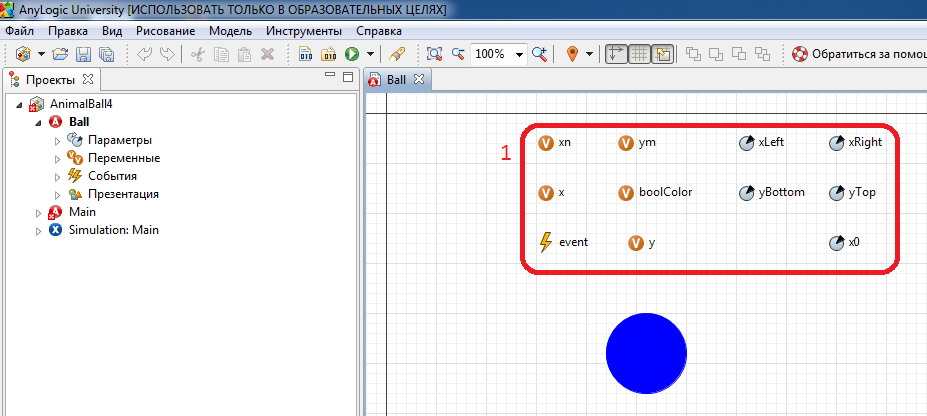Maximize the Проекты panel
The width and height of the screenshot is (927, 416).
pos(348,77)
